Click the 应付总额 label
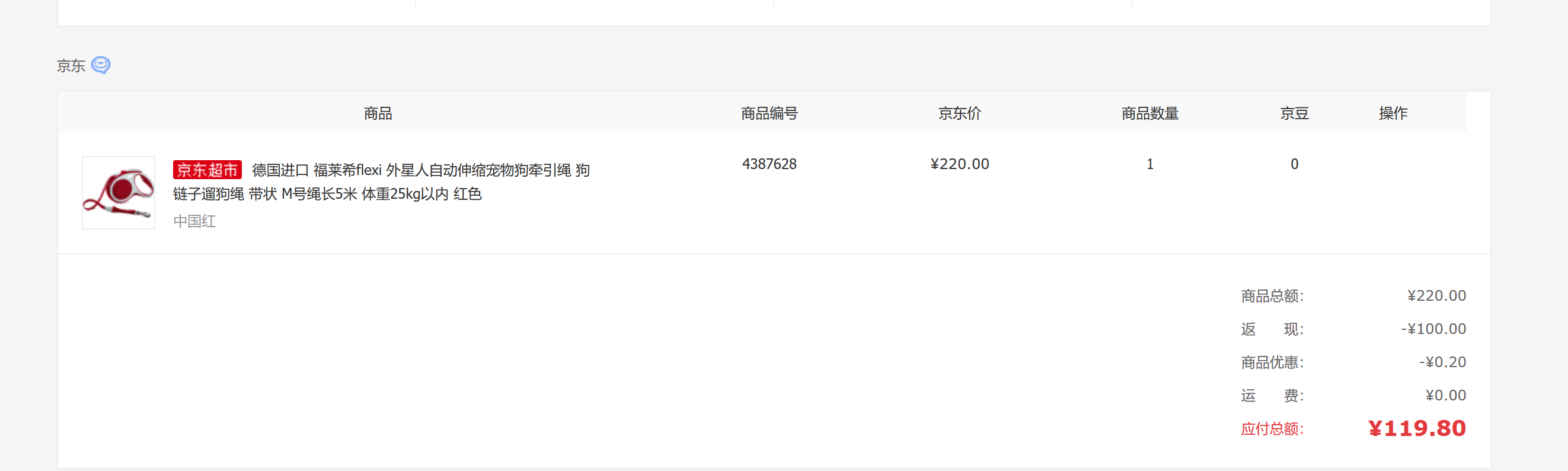 [1272, 429]
